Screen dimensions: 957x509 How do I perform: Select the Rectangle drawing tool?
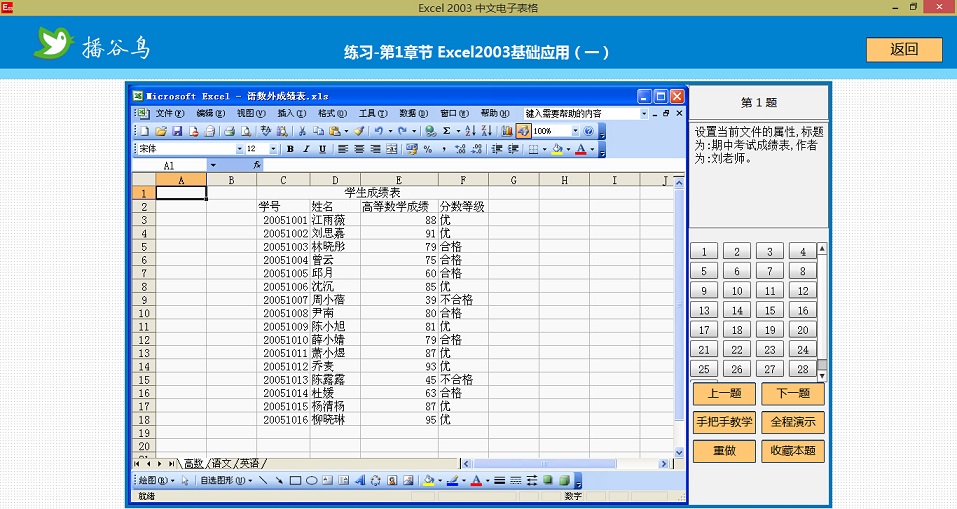[x=295, y=481]
